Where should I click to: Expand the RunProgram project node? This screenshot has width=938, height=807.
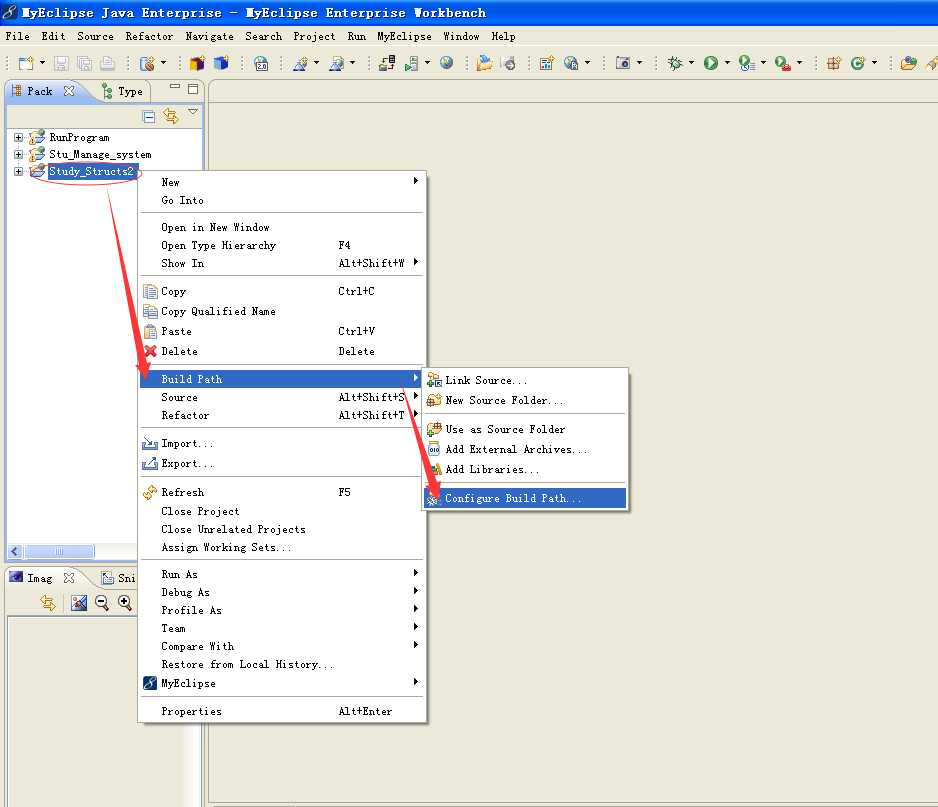[x=19, y=138]
